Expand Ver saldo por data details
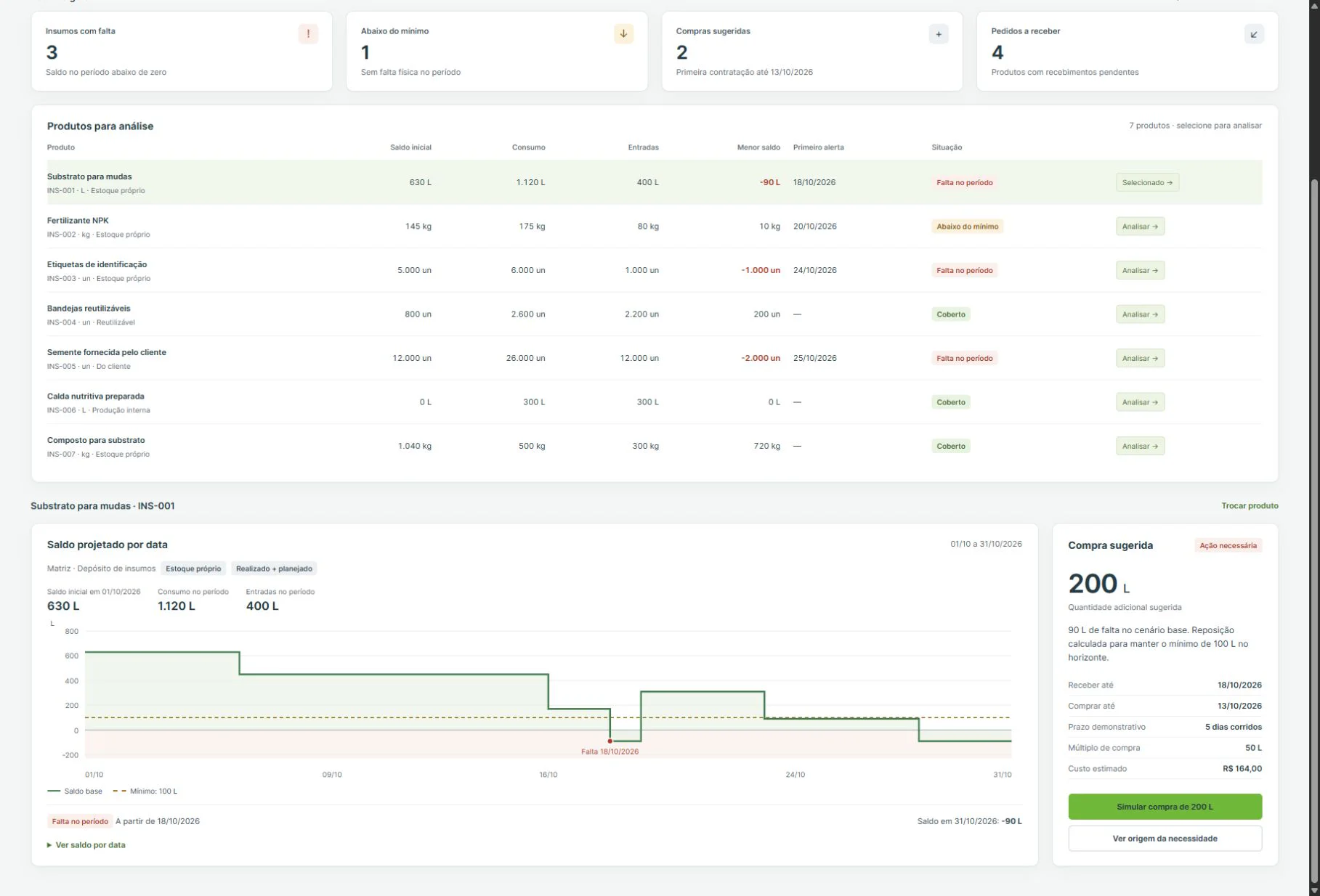This screenshot has height=896, width=1320. (86, 845)
